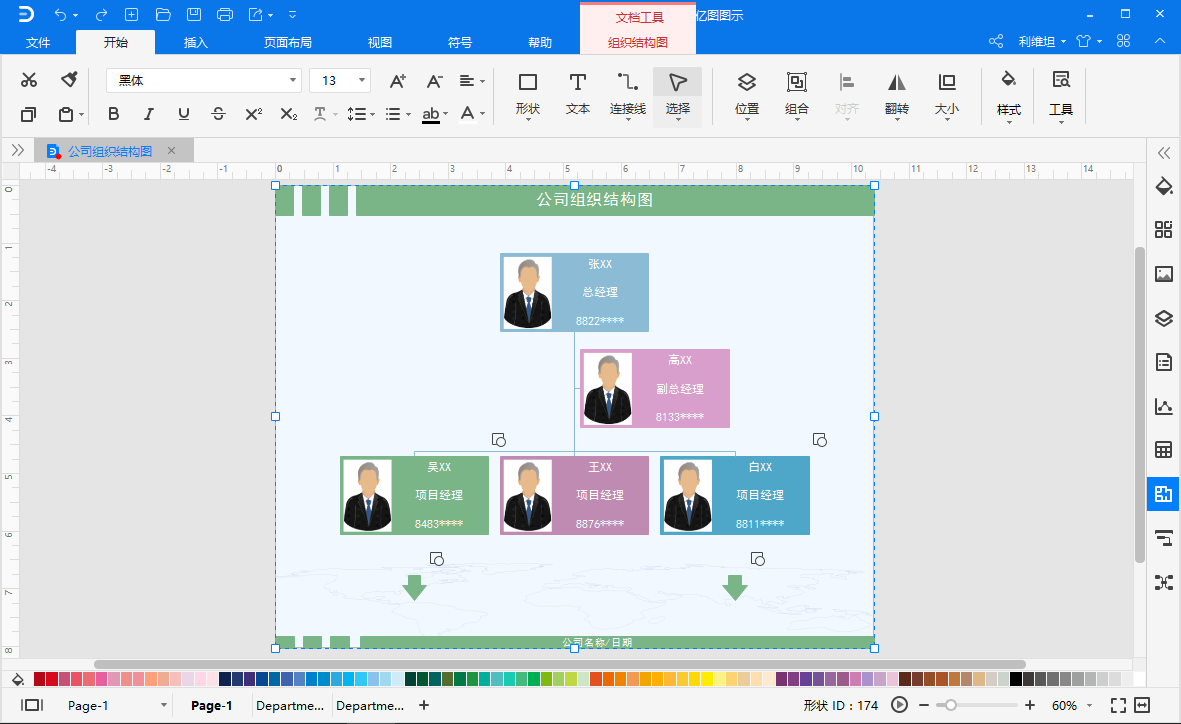Click the share icon near 利维坦
This screenshot has width=1181, height=724.
pyautogui.click(x=996, y=41)
